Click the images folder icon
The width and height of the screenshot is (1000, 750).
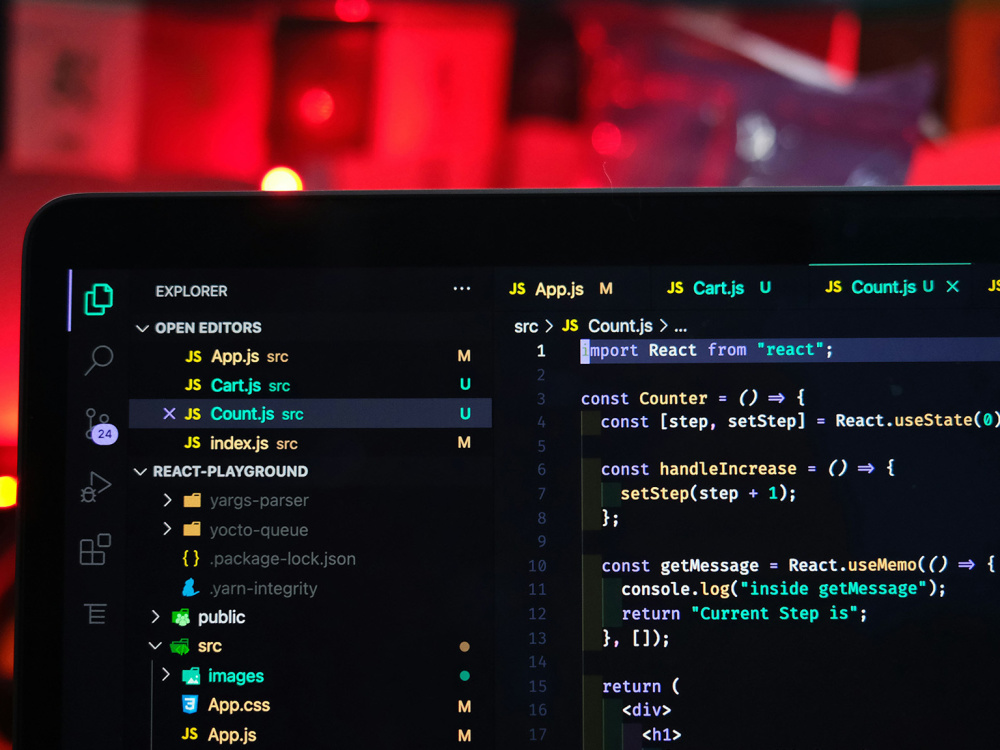[191, 676]
